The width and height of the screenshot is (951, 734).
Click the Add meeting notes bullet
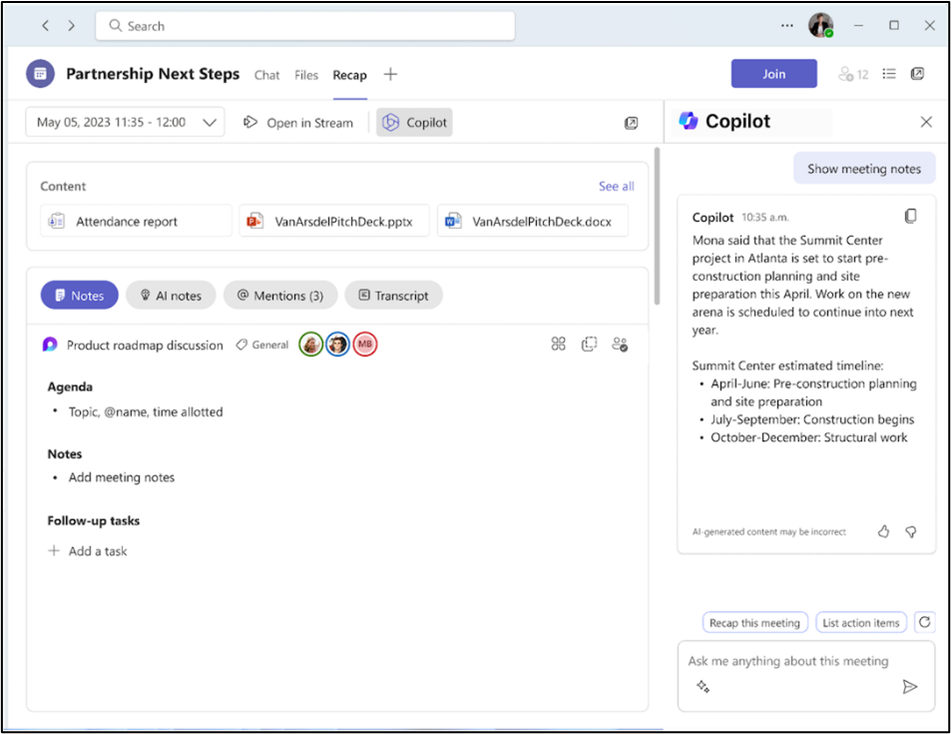tap(121, 477)
